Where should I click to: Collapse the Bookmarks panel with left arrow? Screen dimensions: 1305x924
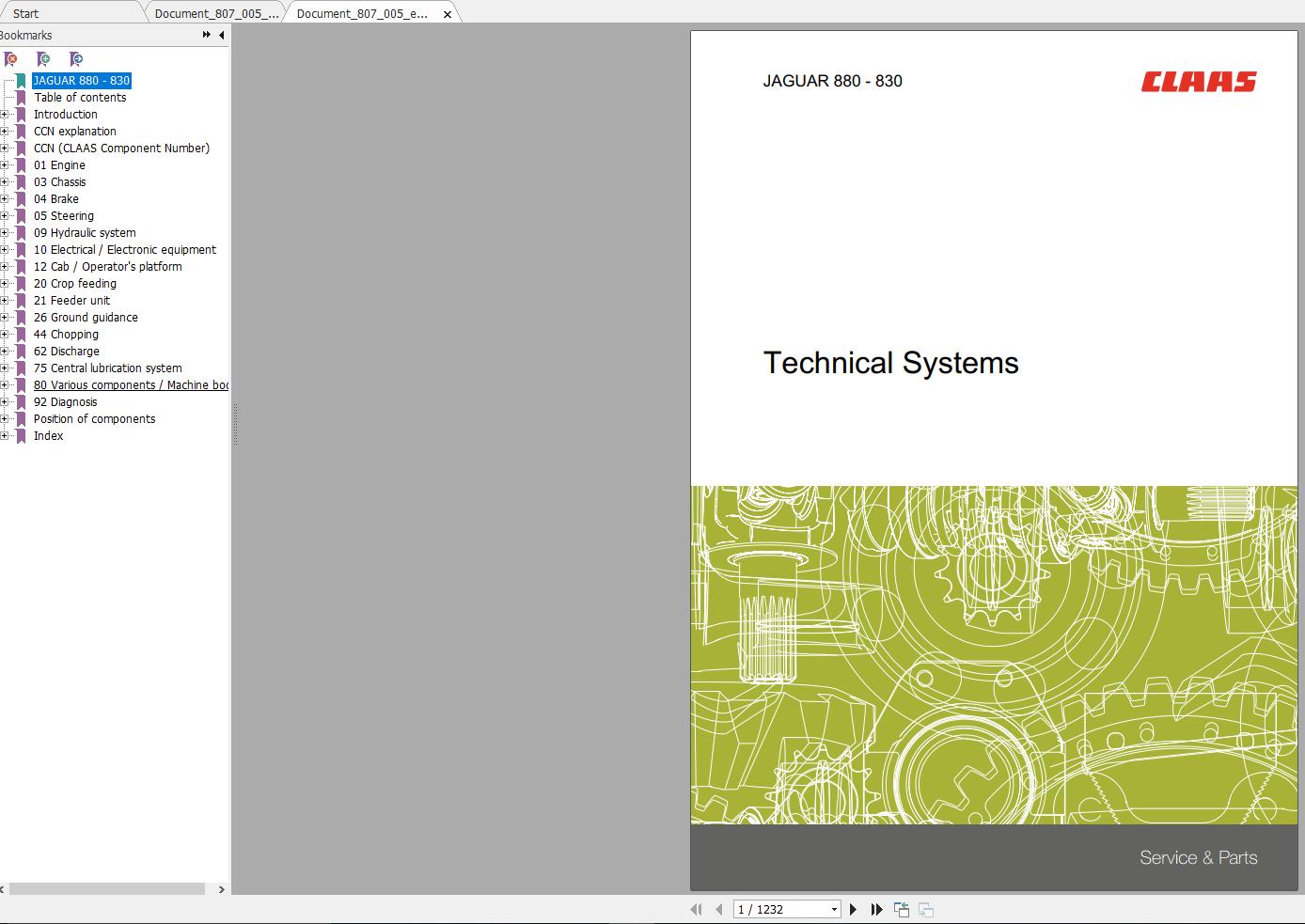(222, 35)
